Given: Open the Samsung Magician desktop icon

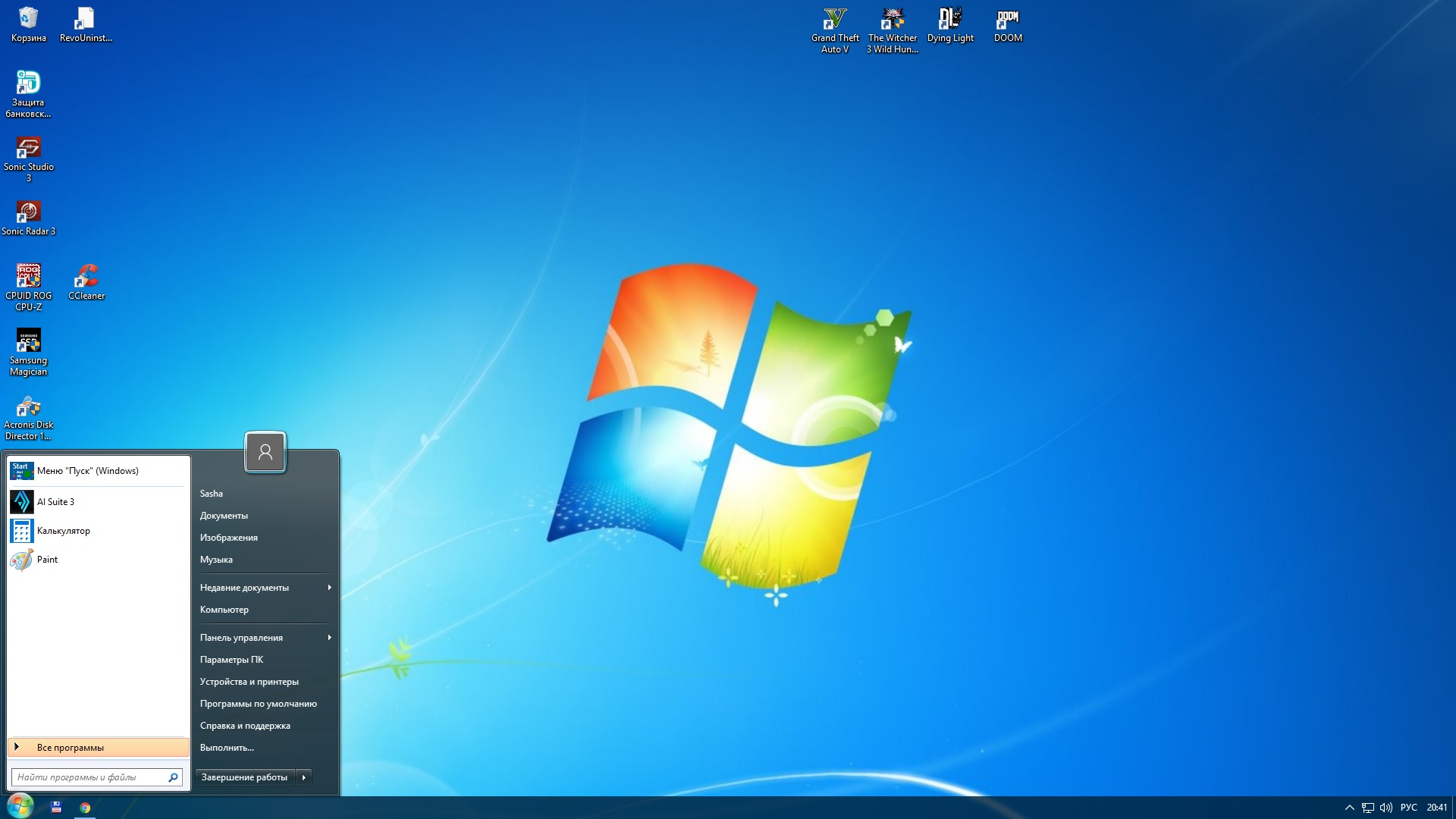Looking at the screenshot, I should click(x=28, y=352).
